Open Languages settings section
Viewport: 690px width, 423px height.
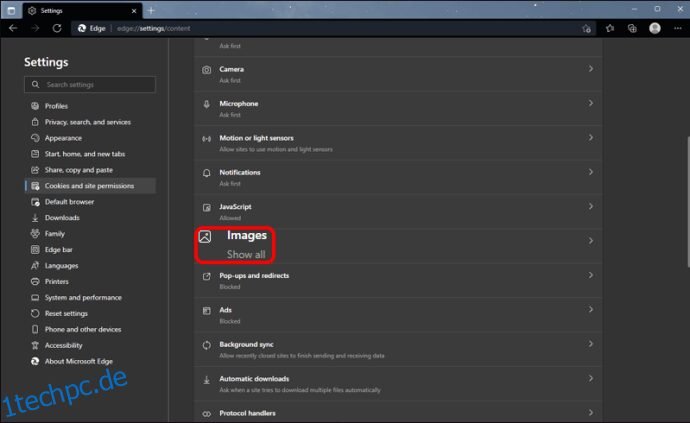point(90,265)
